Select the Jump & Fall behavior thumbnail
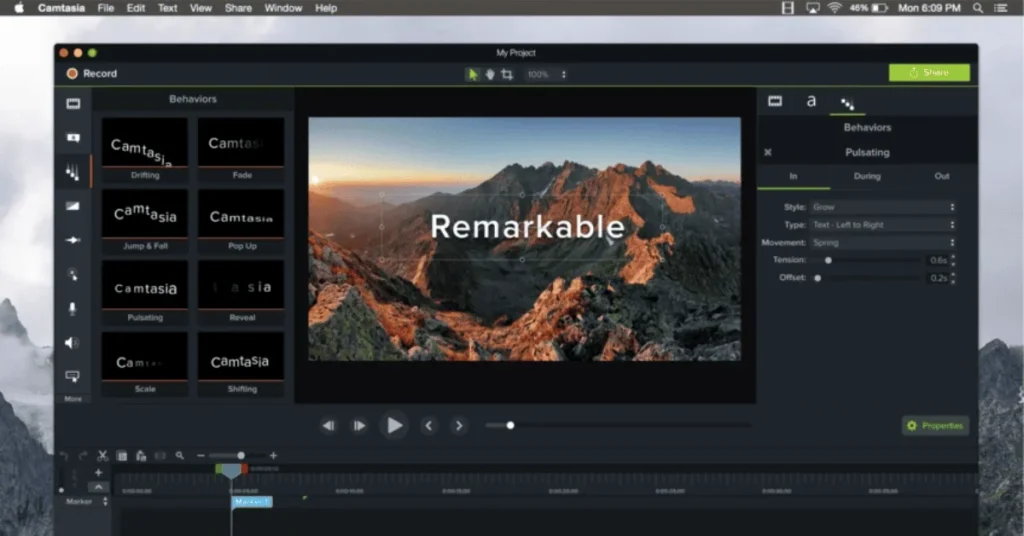Image resolution: width=1024 pixels, height=536 pixels. tap(145, 220)
